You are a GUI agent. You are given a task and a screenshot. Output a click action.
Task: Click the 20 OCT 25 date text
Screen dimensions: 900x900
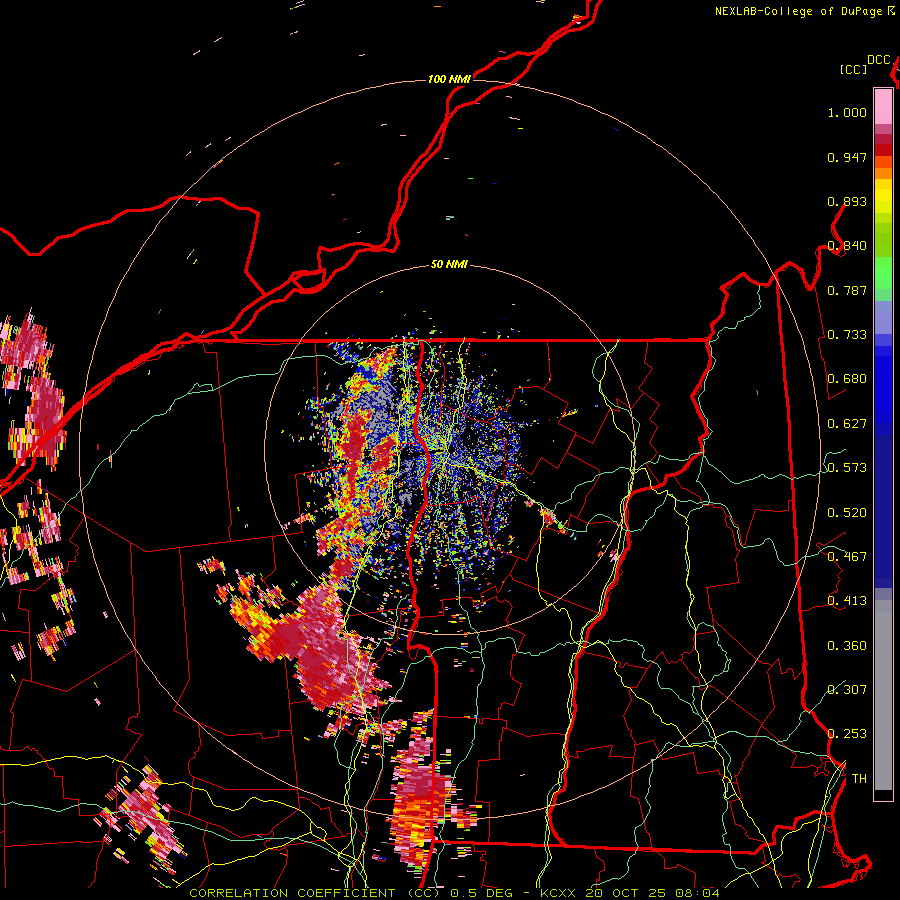click(626, 893)
